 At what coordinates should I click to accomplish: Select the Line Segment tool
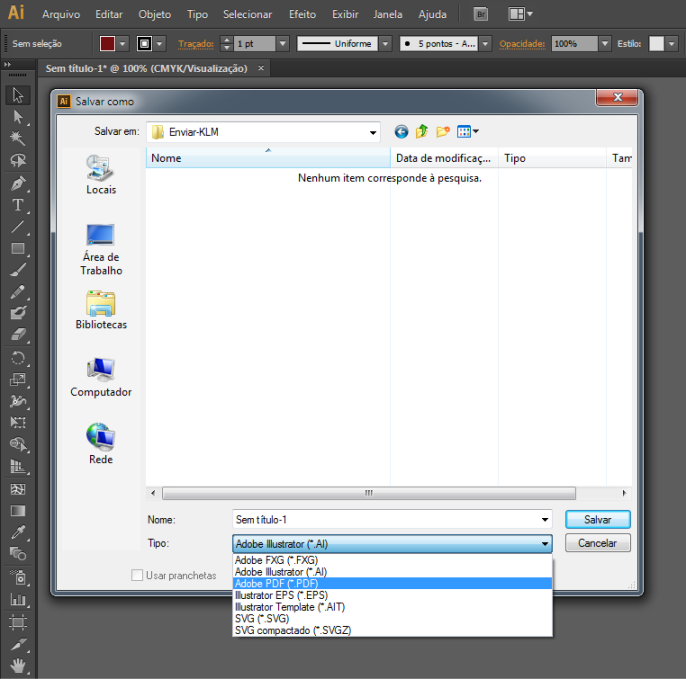pos(18,227)
